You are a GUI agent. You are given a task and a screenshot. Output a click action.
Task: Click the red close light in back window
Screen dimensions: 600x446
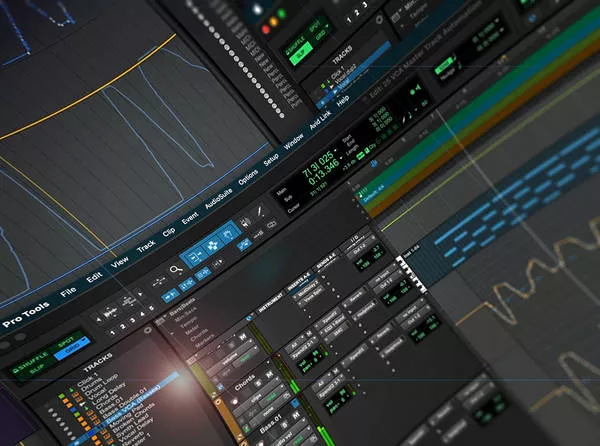tap(266, 29)
